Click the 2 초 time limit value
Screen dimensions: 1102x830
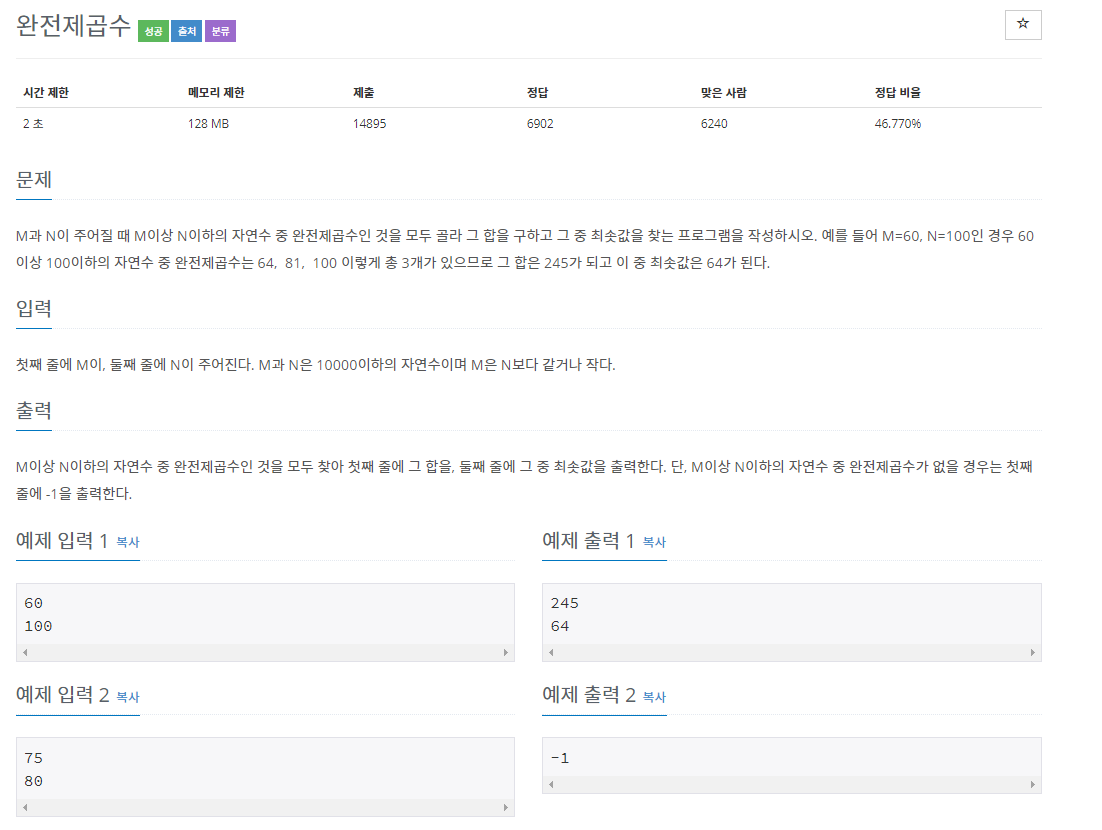pos(33,124)
